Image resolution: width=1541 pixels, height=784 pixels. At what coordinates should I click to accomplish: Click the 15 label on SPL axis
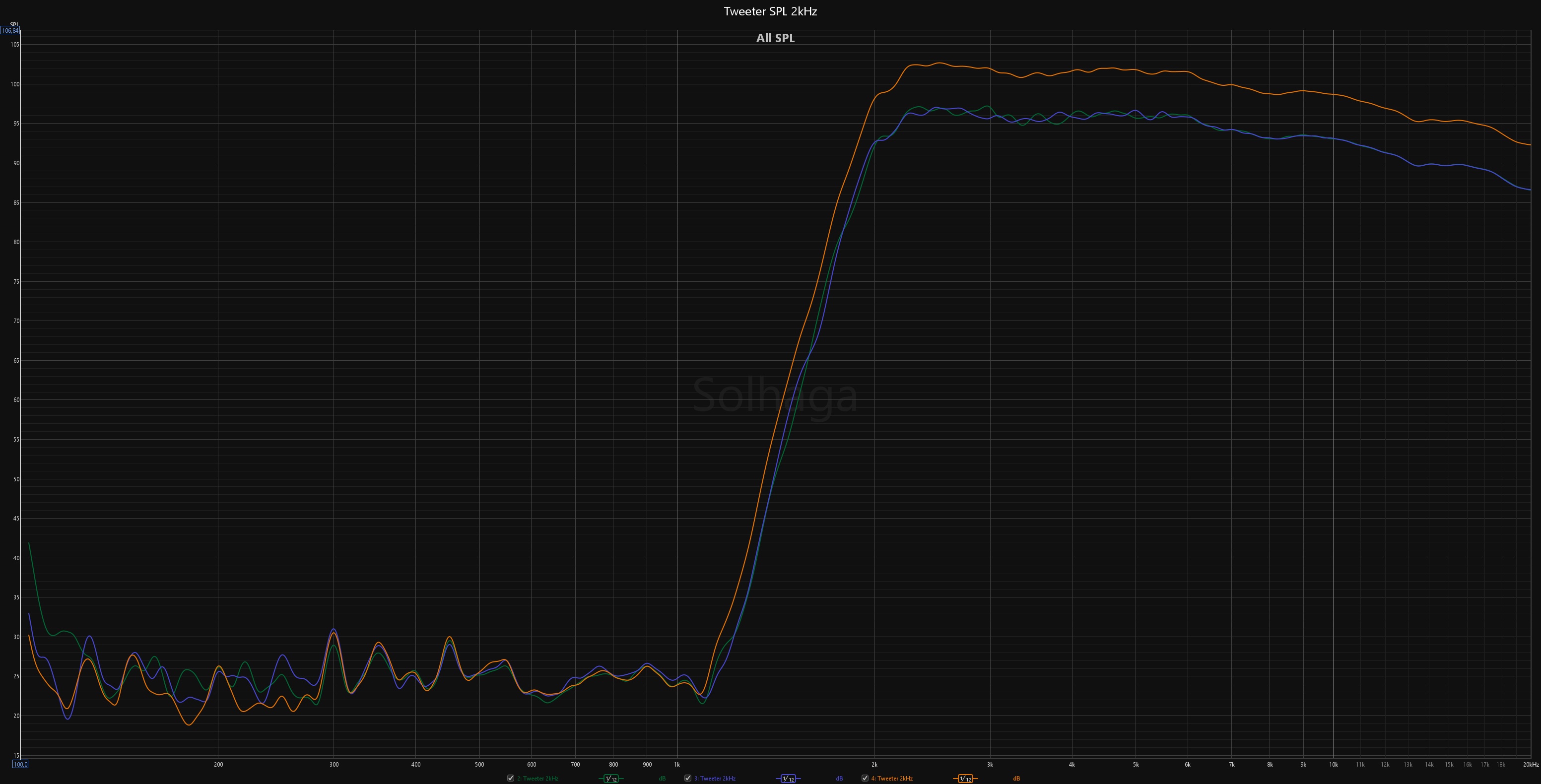(x=16, y=756)
